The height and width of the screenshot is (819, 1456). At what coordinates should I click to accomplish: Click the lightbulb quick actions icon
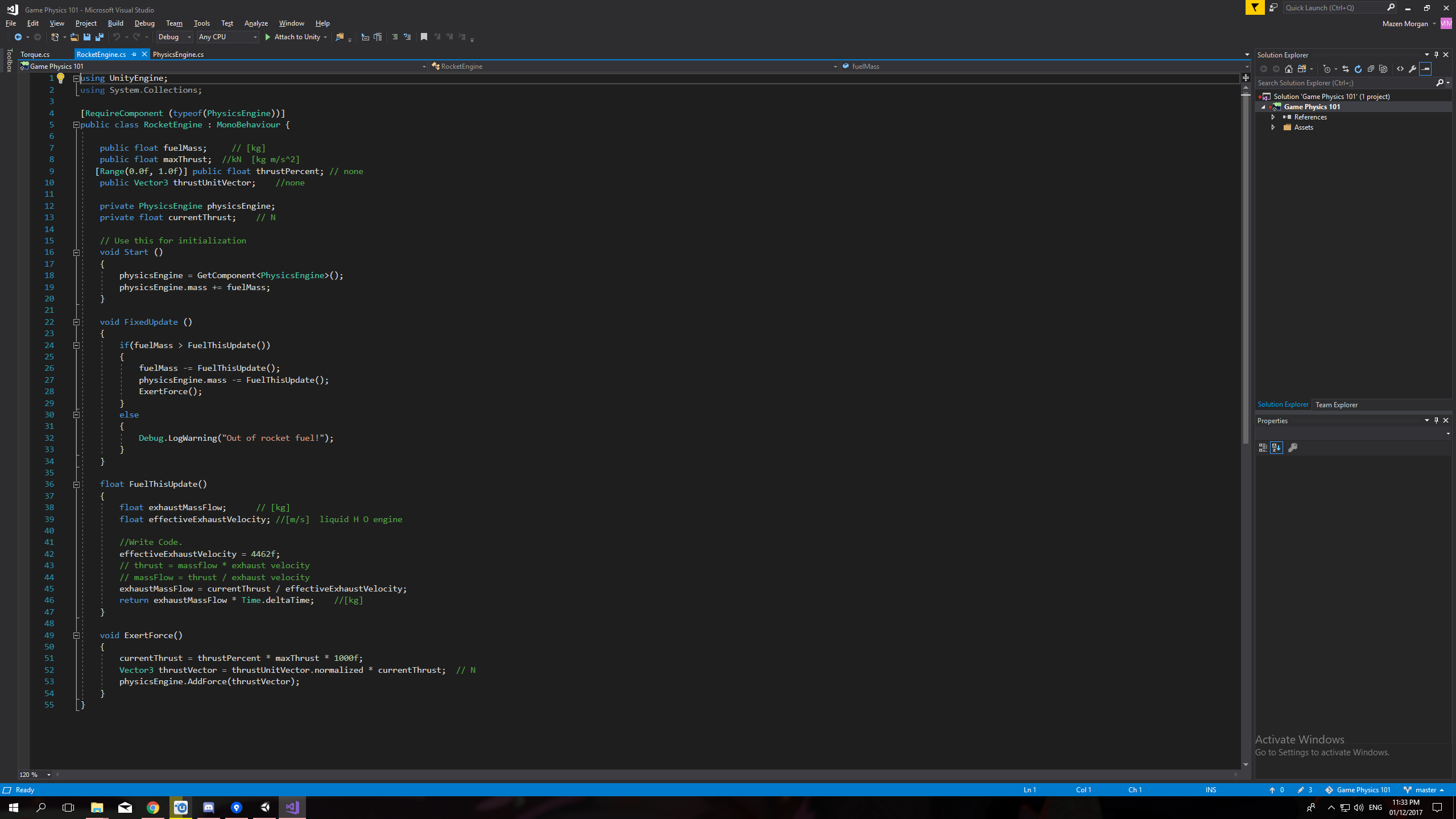61,78
